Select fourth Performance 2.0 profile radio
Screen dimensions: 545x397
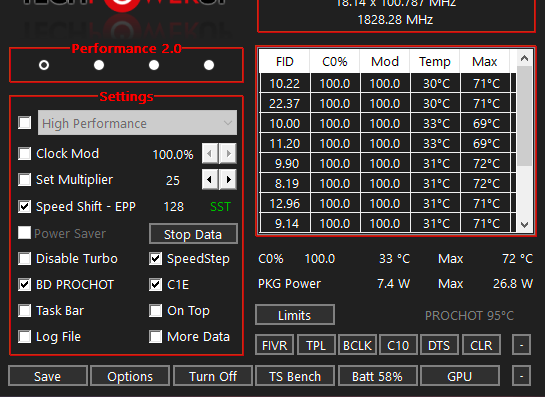tap(209, 65)
